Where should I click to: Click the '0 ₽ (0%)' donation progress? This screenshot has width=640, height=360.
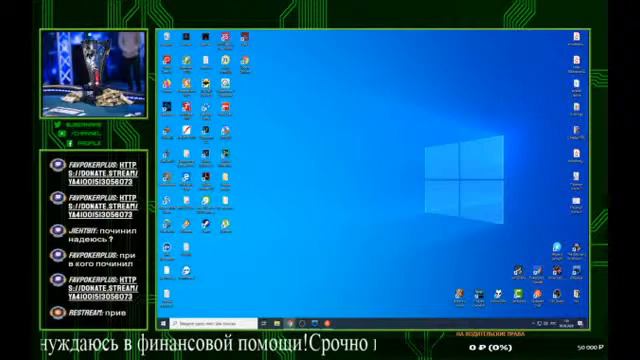point(490,347)
